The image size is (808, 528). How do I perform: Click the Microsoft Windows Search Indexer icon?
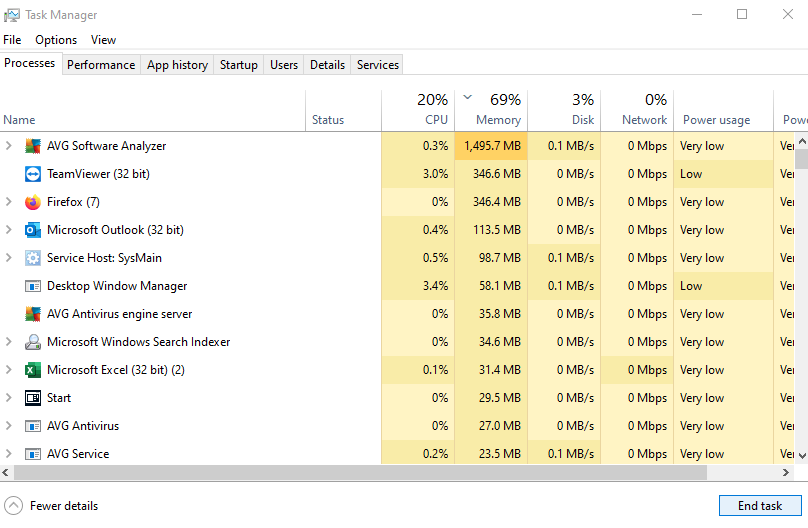[32, 342]
